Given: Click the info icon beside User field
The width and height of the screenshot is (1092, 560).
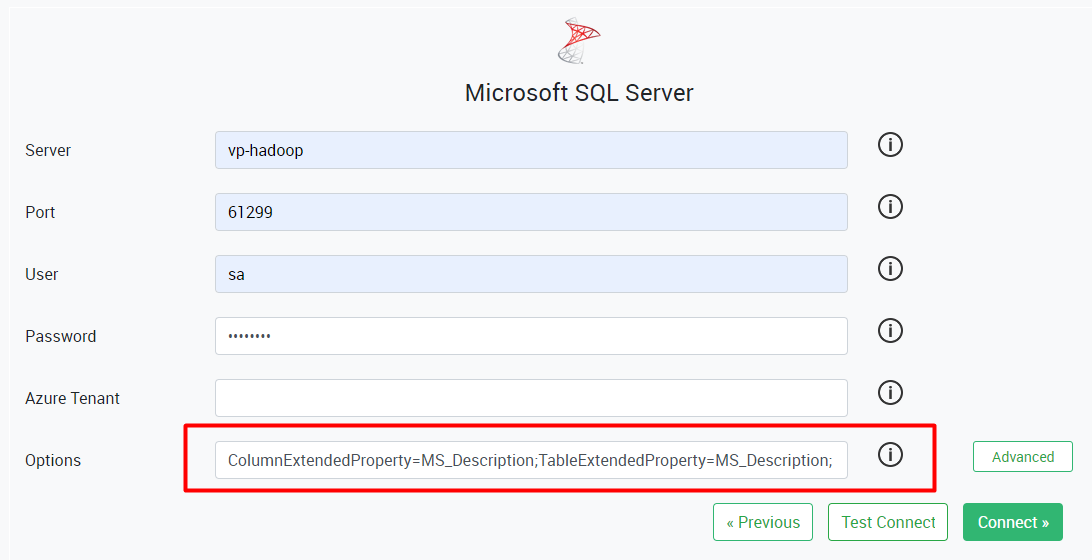Looking at the screenshot, I should pyautogui.click(x=890, y=269).
